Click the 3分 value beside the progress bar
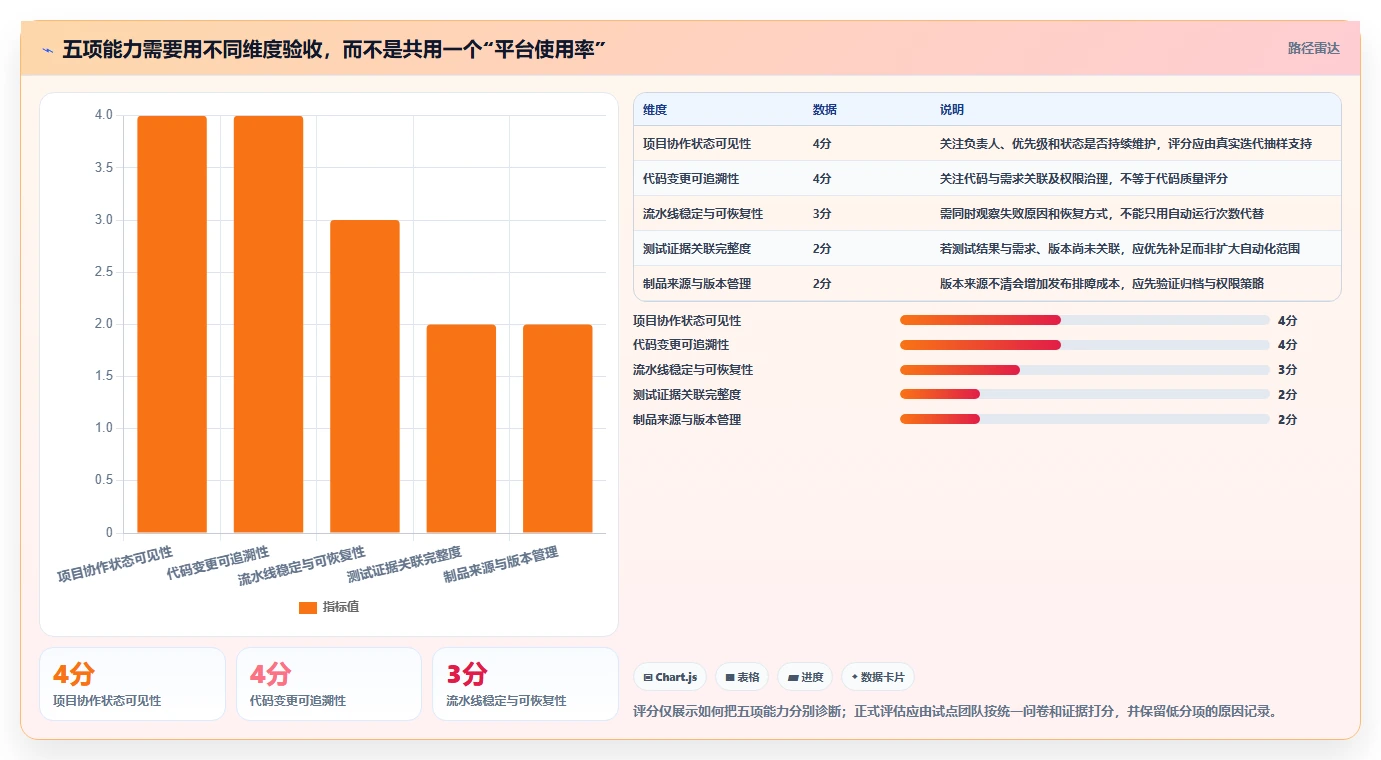The width and height of the screenshot is (1381, 760). (x=1288, y=370)
